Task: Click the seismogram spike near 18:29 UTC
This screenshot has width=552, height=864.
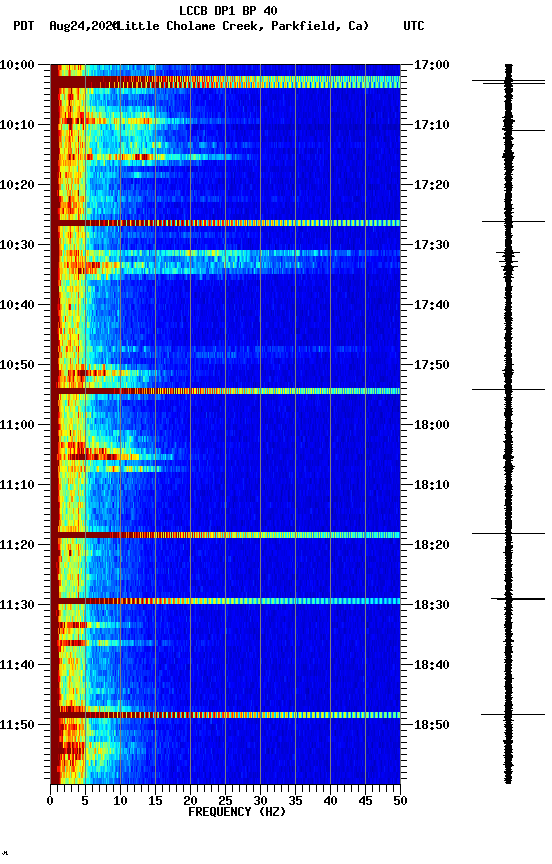Action: (518, 599)
